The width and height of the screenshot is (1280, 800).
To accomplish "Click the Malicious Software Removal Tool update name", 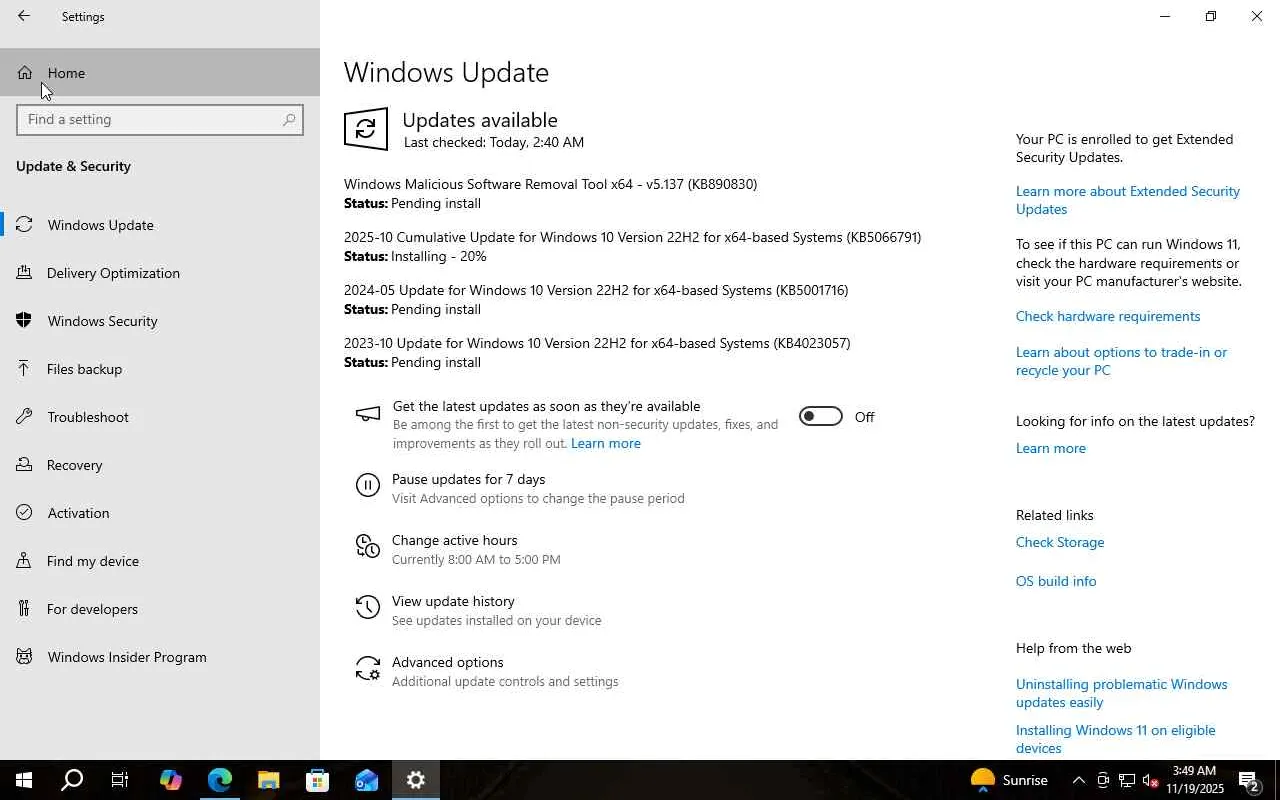I will tap(550, 184).
